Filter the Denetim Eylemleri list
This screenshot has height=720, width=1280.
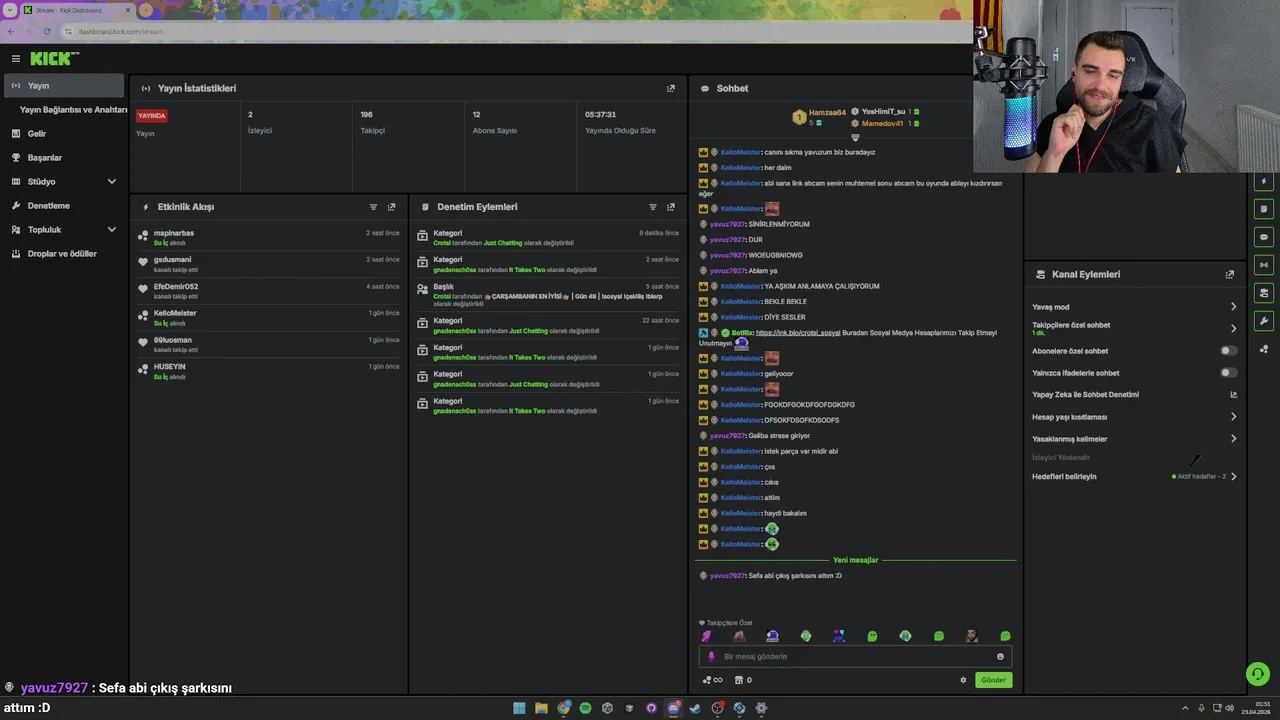tap(653, 207)
